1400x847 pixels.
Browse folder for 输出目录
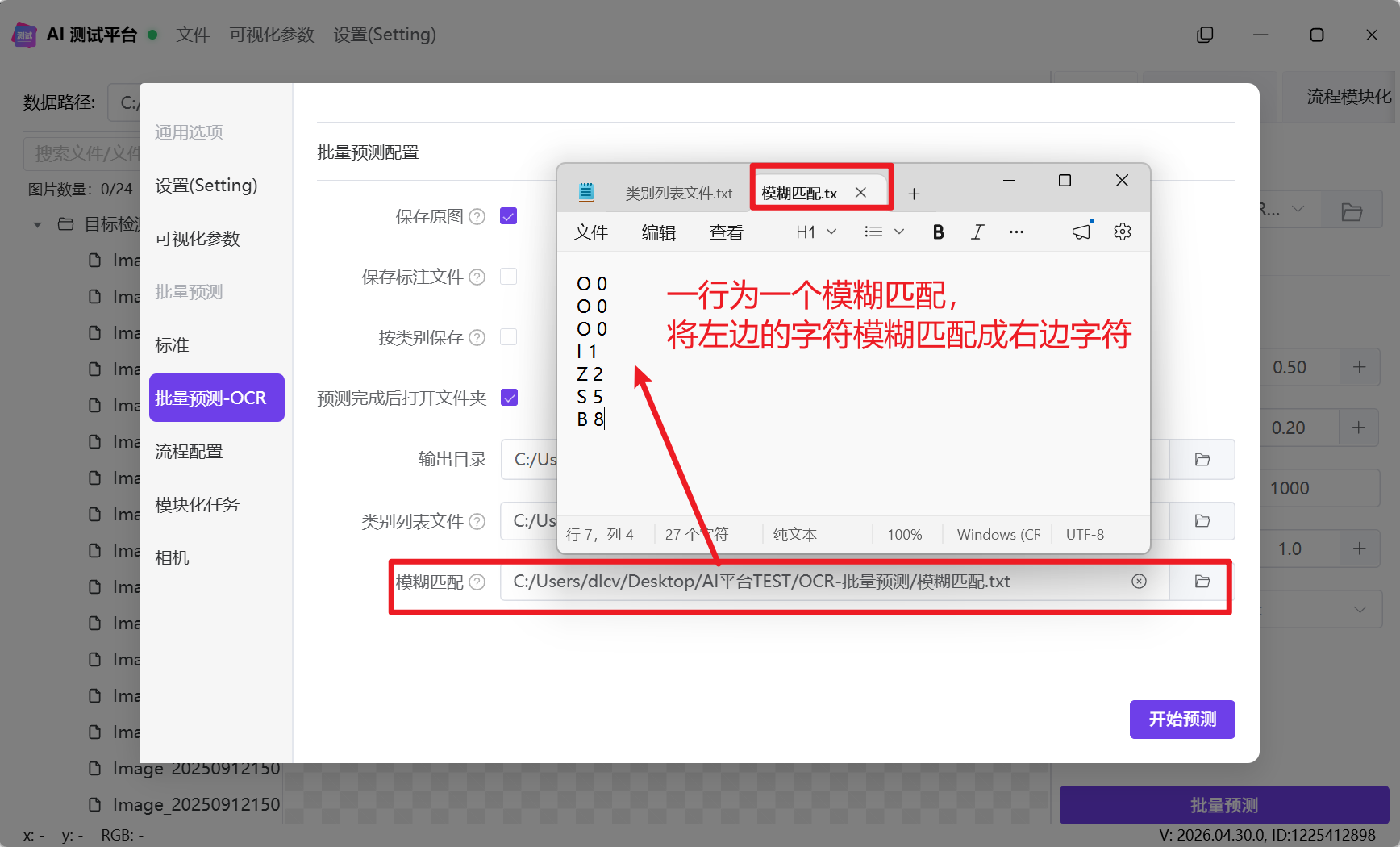(1202, 460)
